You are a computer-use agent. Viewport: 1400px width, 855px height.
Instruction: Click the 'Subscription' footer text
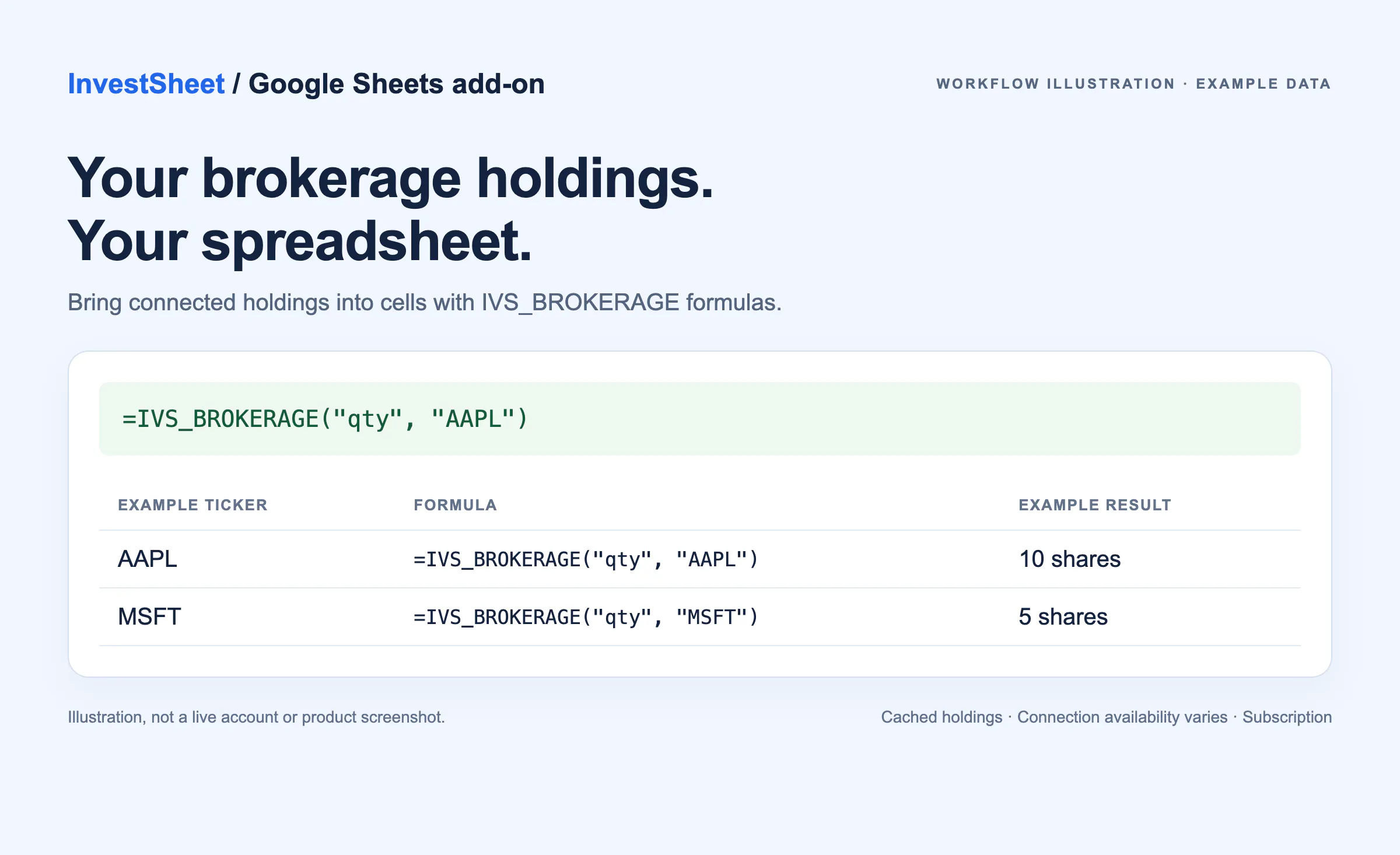tap(1287, 717)
